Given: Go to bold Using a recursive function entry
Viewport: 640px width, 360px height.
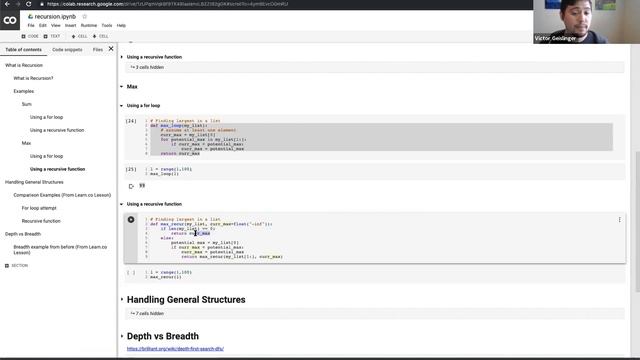Looking at the screenshot, I should pos(58,169).
